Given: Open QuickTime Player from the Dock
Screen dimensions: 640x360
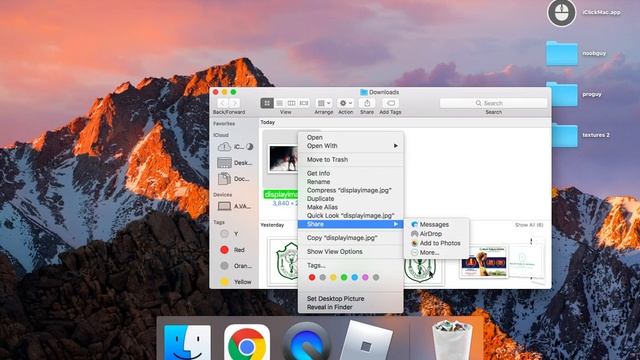Looking at the screenshot, I should tap(307, 342).
